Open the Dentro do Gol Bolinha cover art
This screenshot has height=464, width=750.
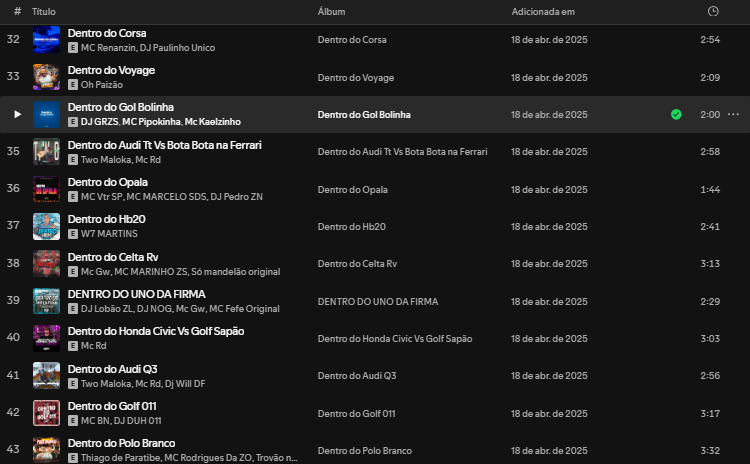coord(46,114)
